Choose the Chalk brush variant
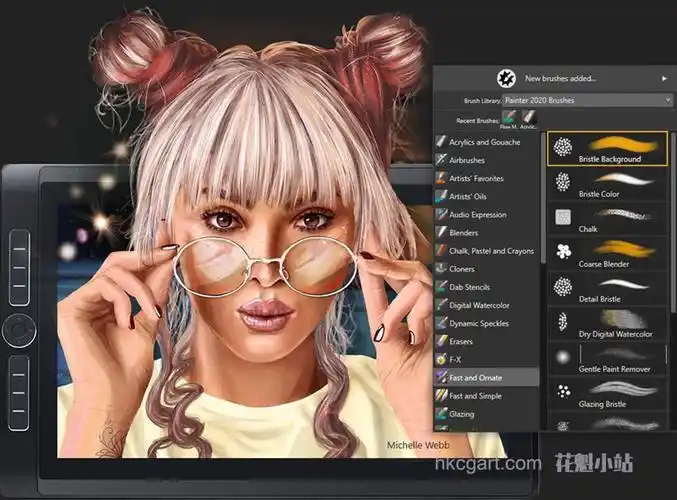This screenshot has height=500, width=677. point(608,218)
